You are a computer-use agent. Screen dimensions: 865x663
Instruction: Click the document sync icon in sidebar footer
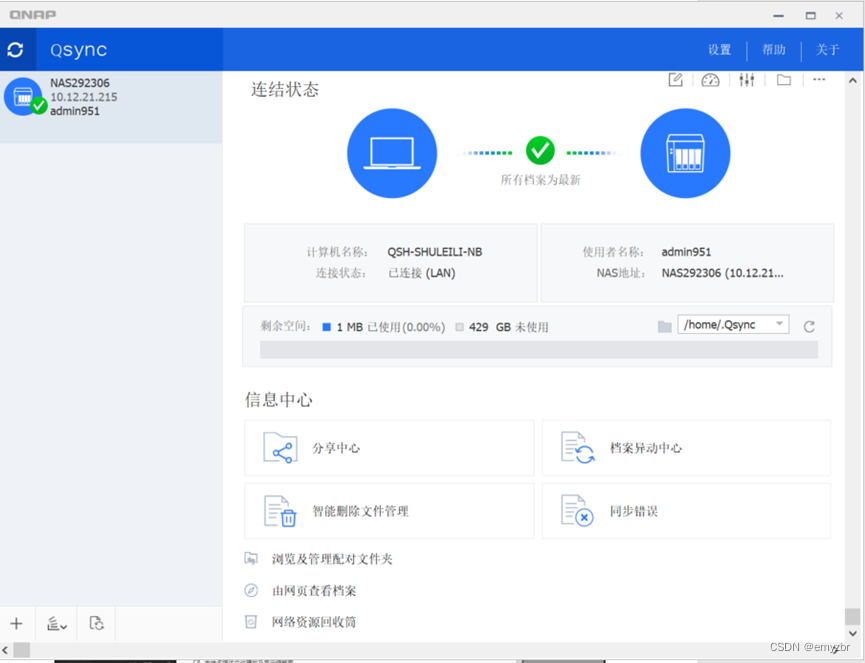97,623
